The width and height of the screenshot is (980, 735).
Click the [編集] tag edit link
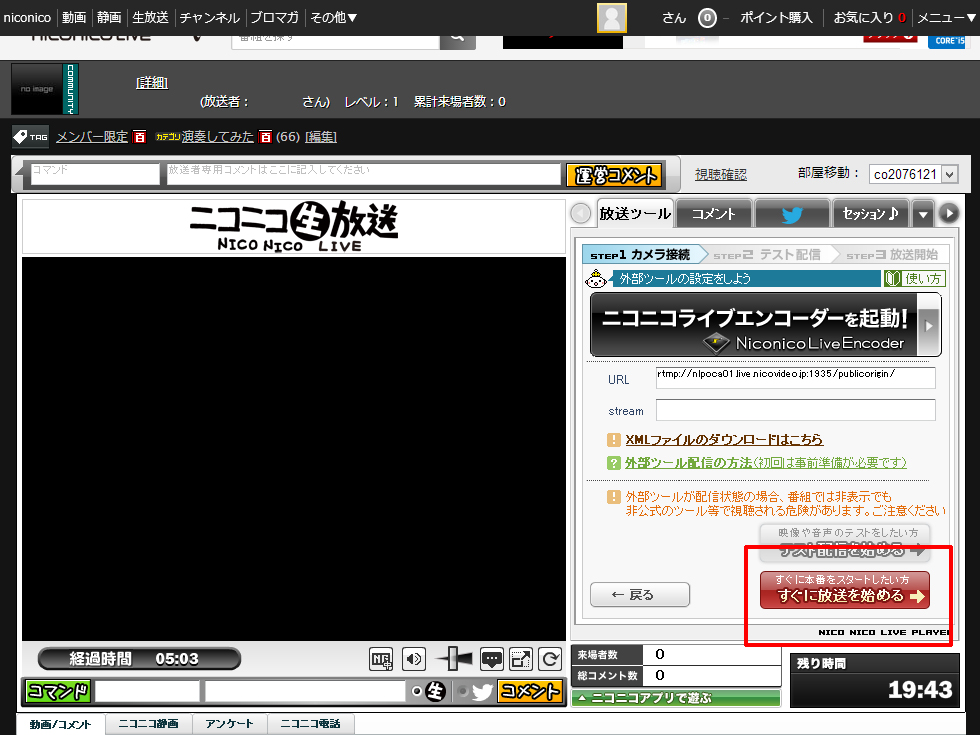(321, 136)
